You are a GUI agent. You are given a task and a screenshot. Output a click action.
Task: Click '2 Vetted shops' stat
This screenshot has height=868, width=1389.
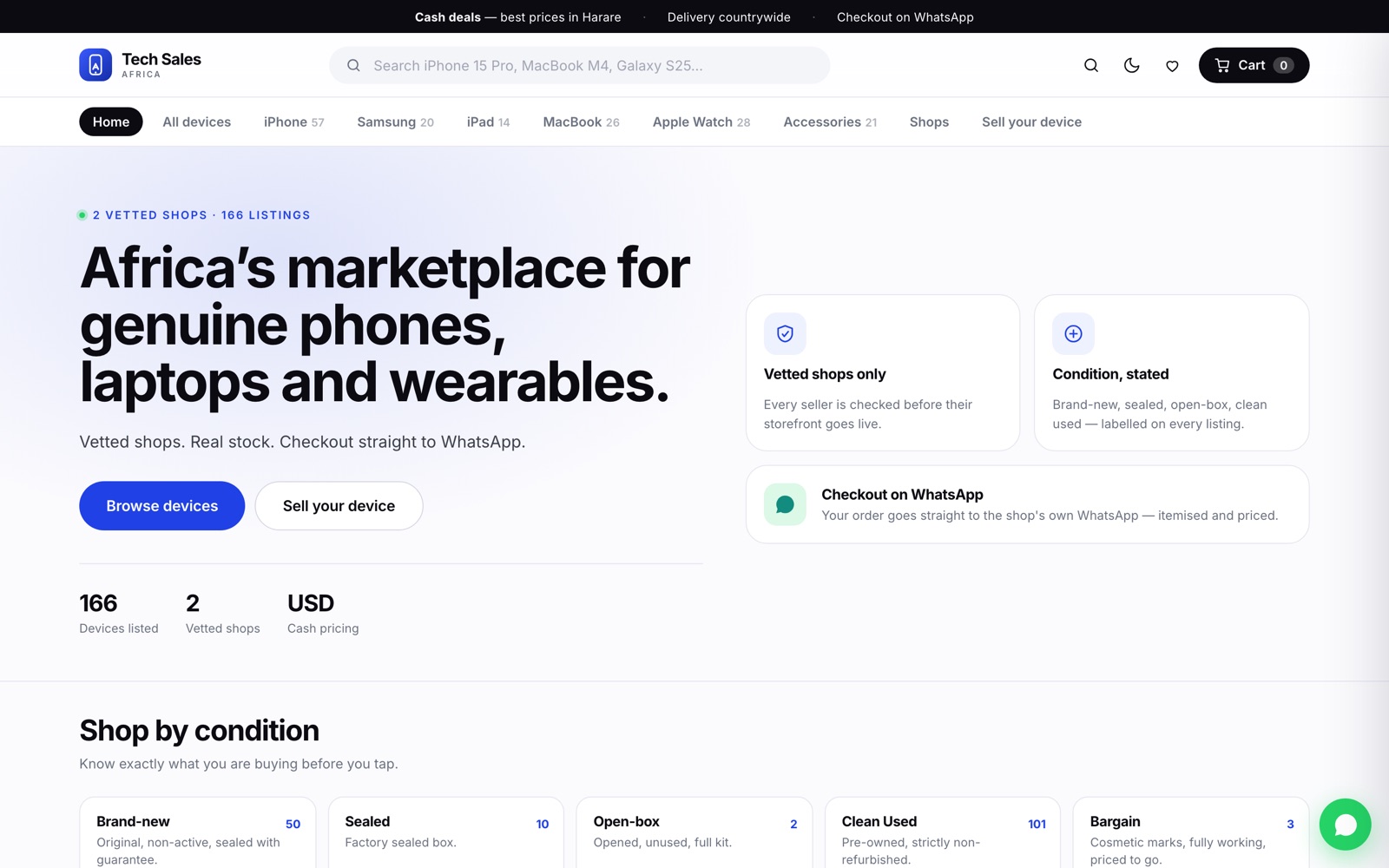pyautogui.click(x=222, y=614)
